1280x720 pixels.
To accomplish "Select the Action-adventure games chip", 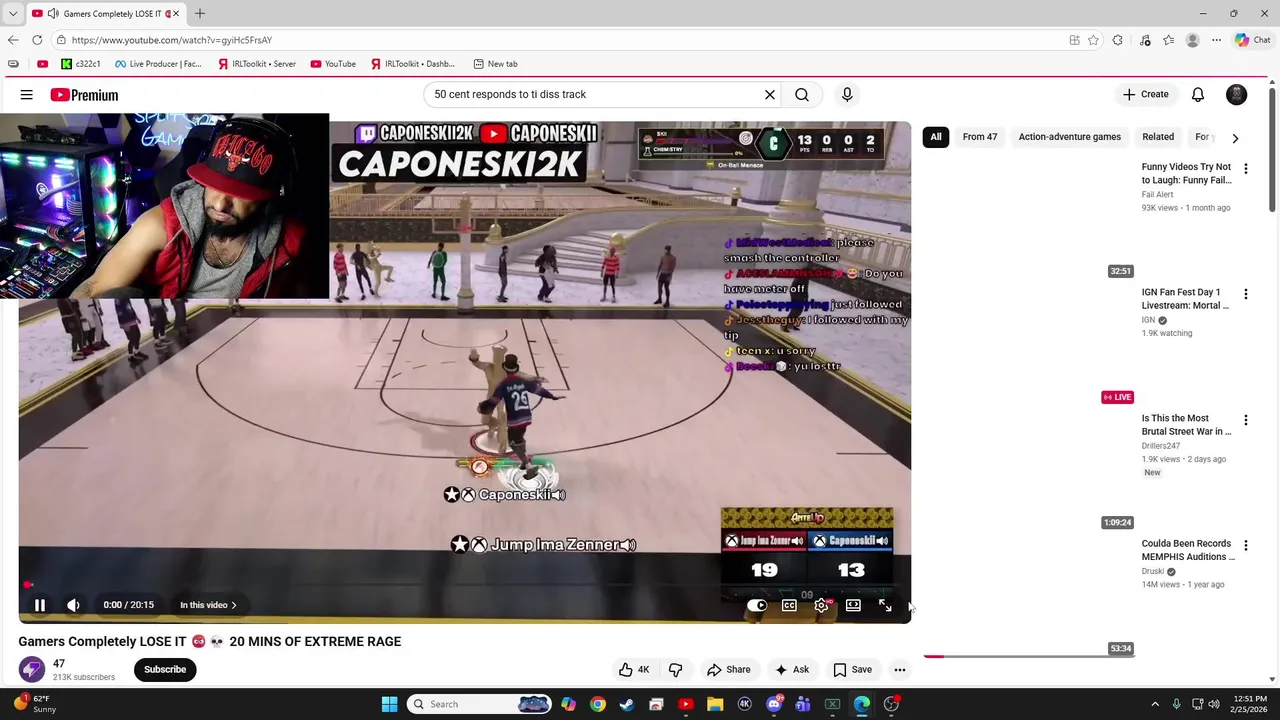I will click(1069, 137).
